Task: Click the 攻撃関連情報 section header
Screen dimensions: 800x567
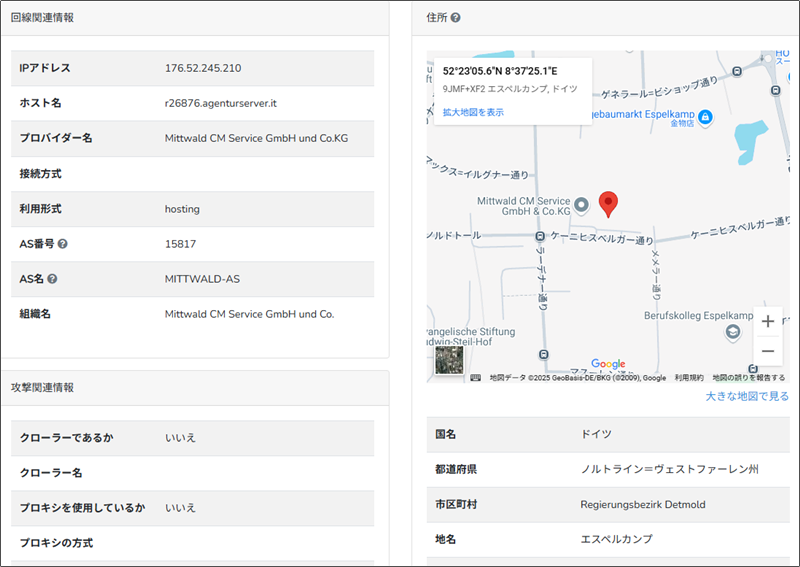Action: [x=42, y=387]
